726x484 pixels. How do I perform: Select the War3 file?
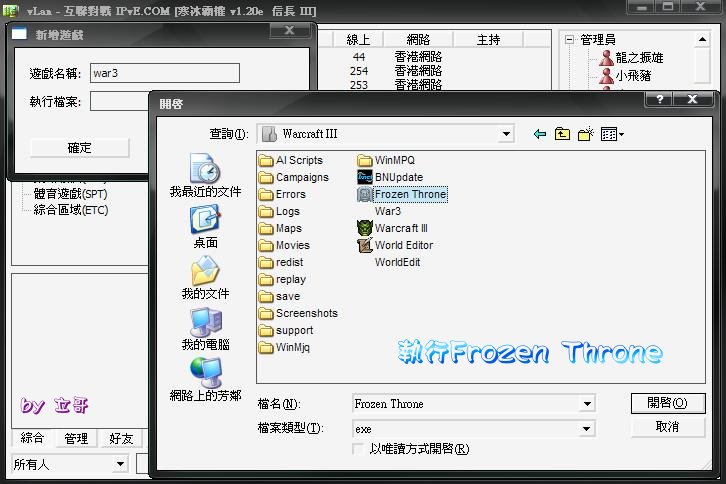point(388,211)
